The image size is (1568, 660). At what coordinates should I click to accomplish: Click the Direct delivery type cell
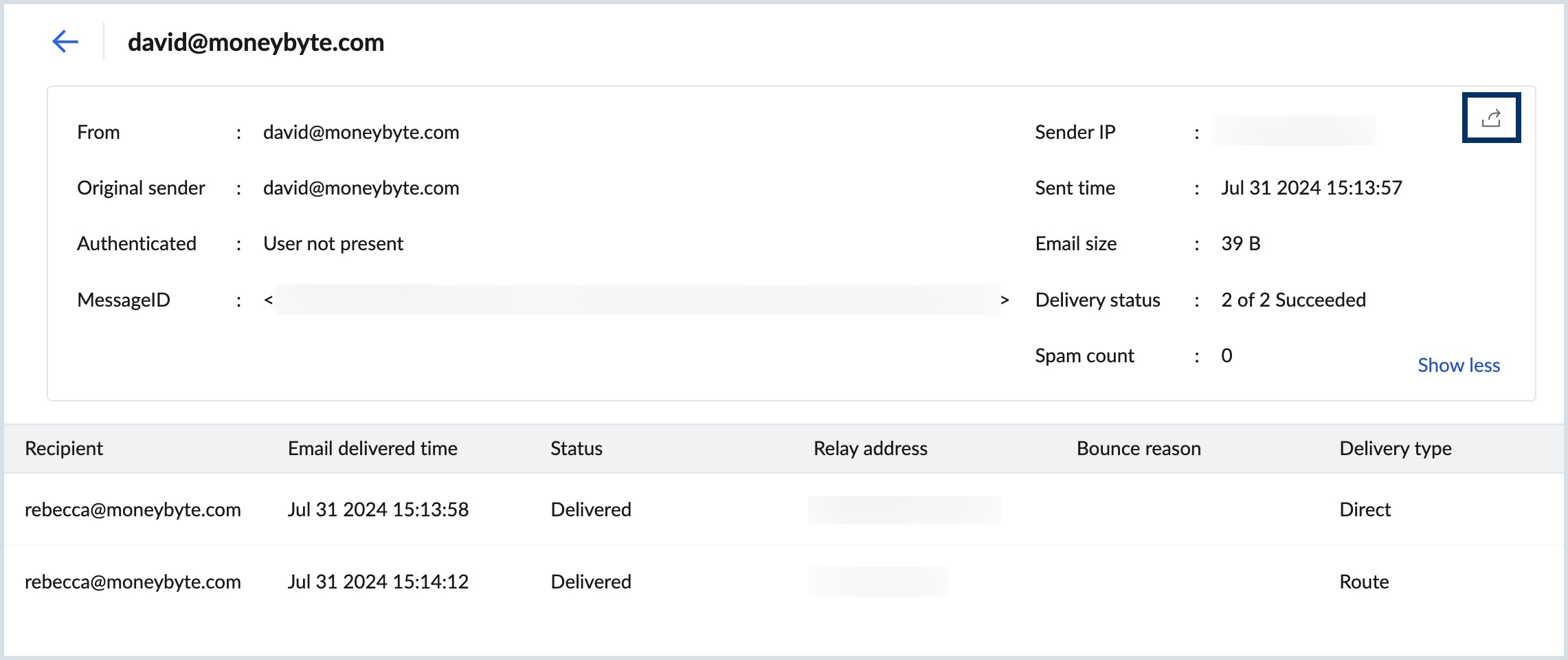coord(1365,509)
